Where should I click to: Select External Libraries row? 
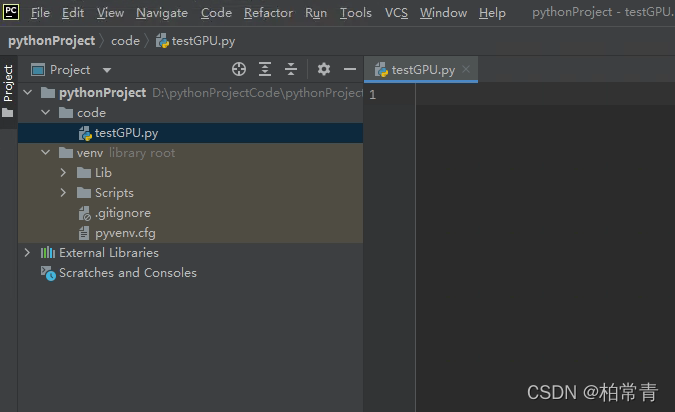click(190, 253)
